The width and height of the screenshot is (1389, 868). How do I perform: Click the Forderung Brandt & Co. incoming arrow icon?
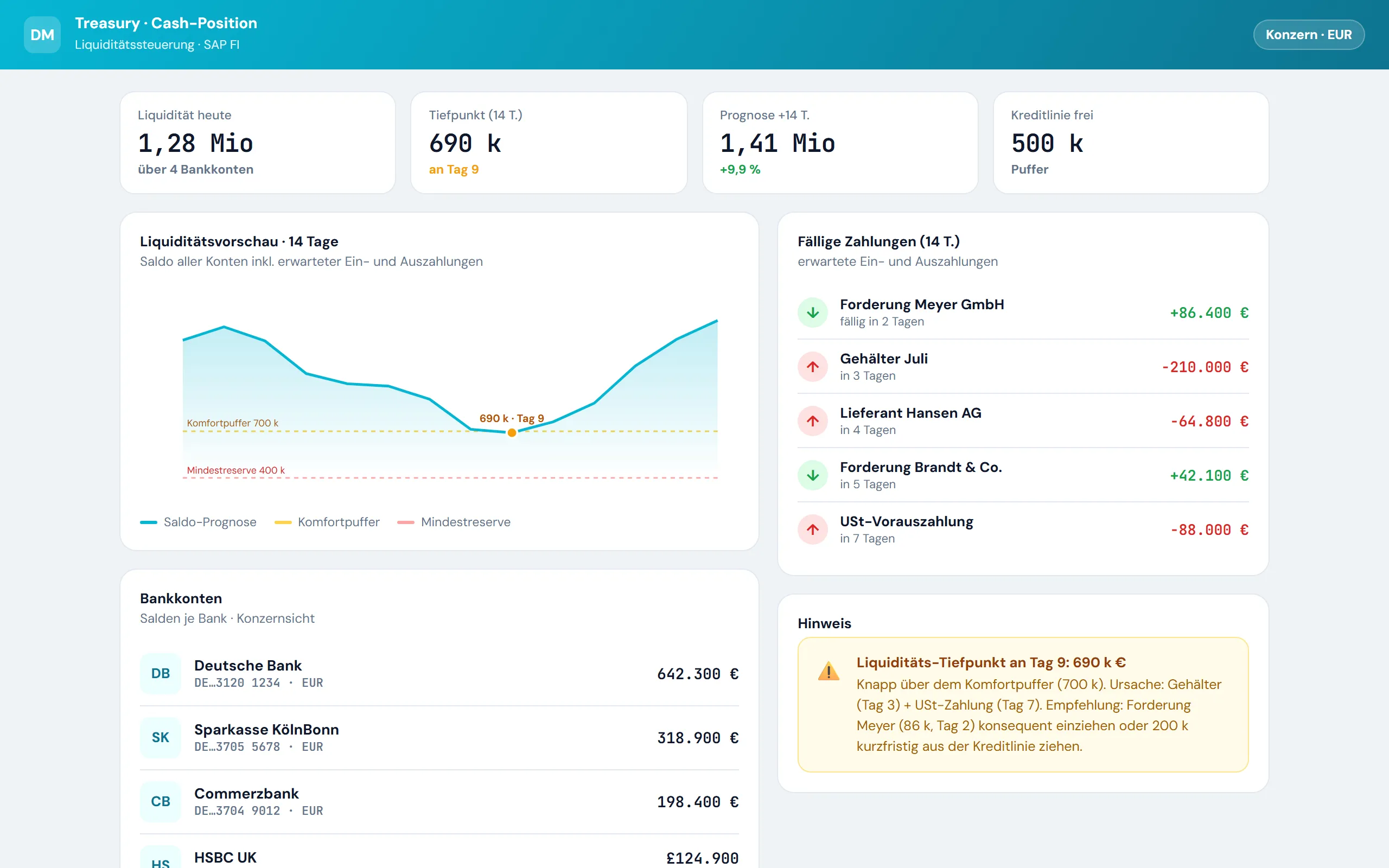coord(812,475)
